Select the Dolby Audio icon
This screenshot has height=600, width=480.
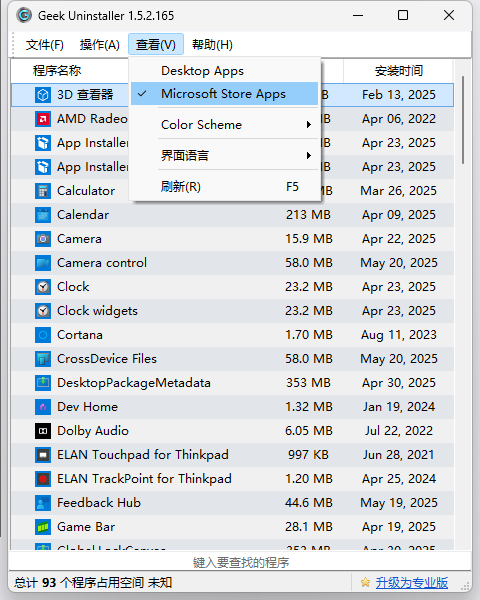[43, 431]
